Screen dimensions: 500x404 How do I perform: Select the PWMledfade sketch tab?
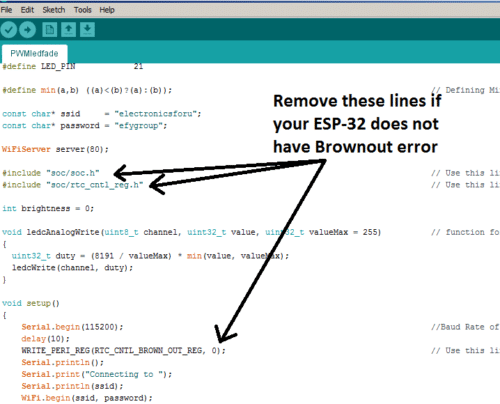click(34, 54)
